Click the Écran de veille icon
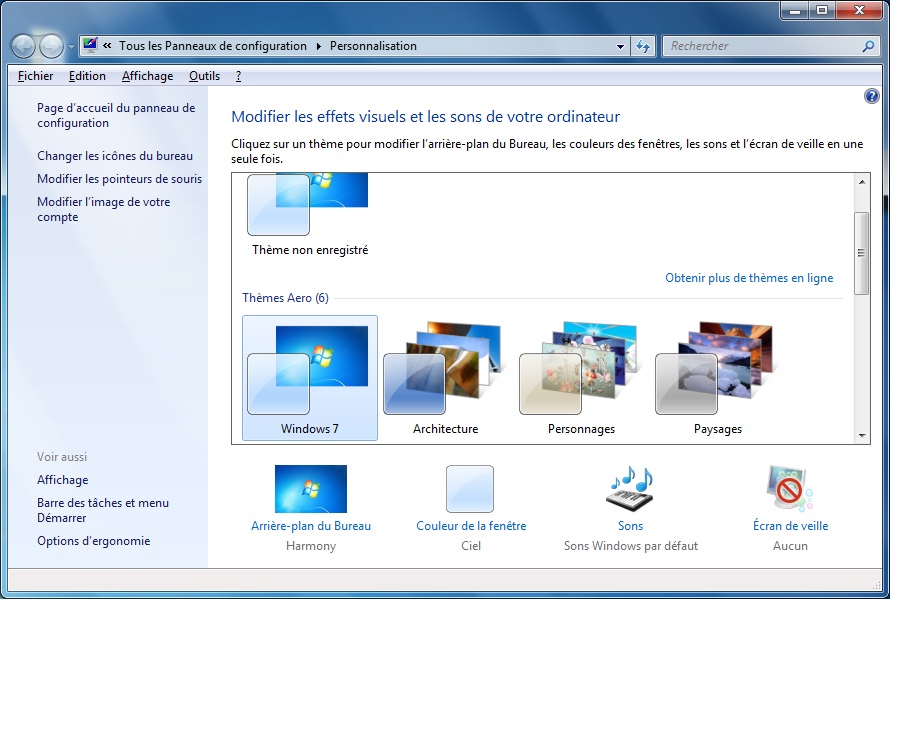 pos(790,488)
